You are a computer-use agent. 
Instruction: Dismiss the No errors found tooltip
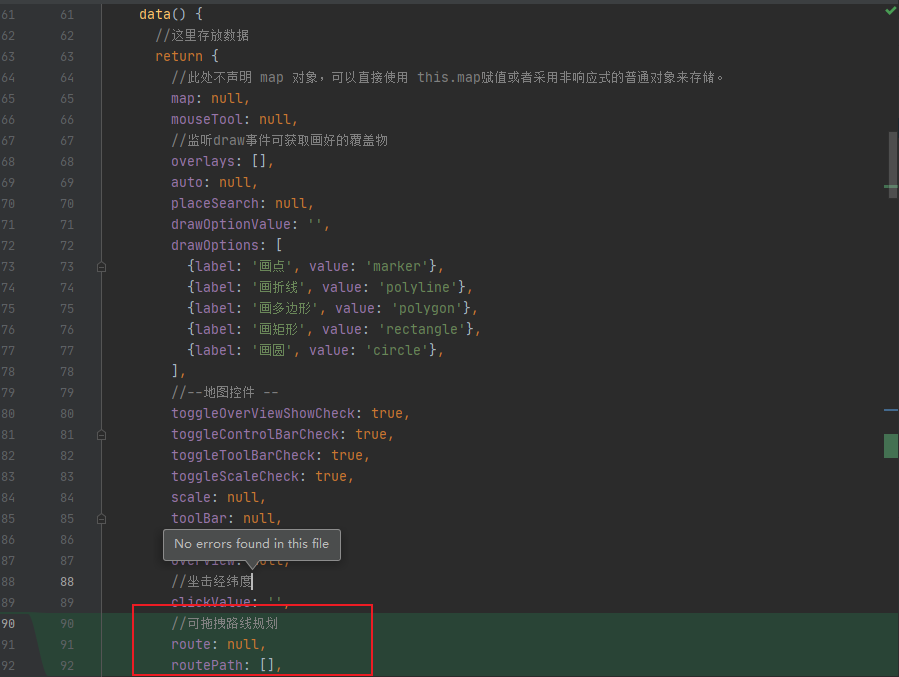tap(252, 544)
